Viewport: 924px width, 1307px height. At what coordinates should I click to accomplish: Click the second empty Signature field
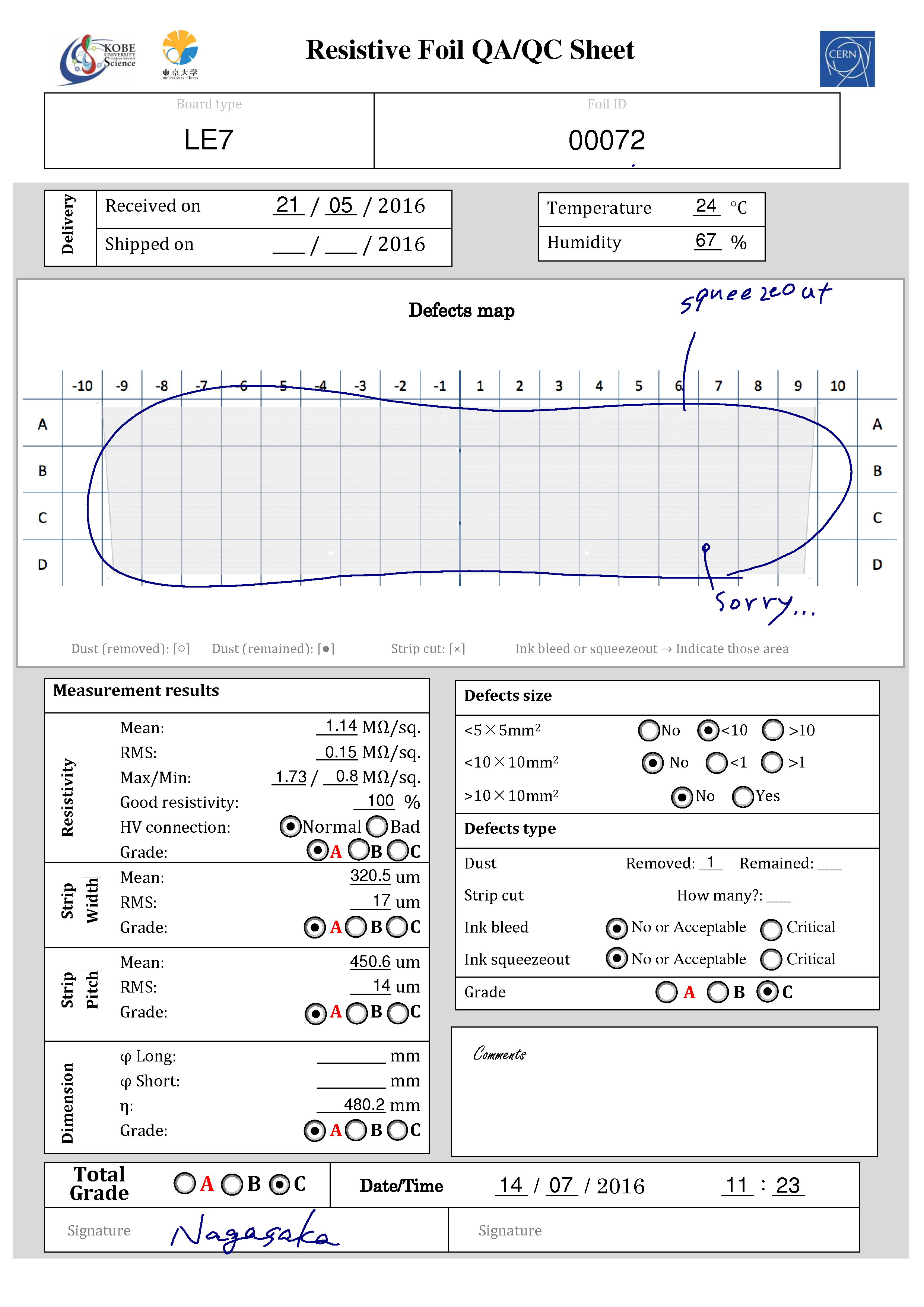point(654,1230)
